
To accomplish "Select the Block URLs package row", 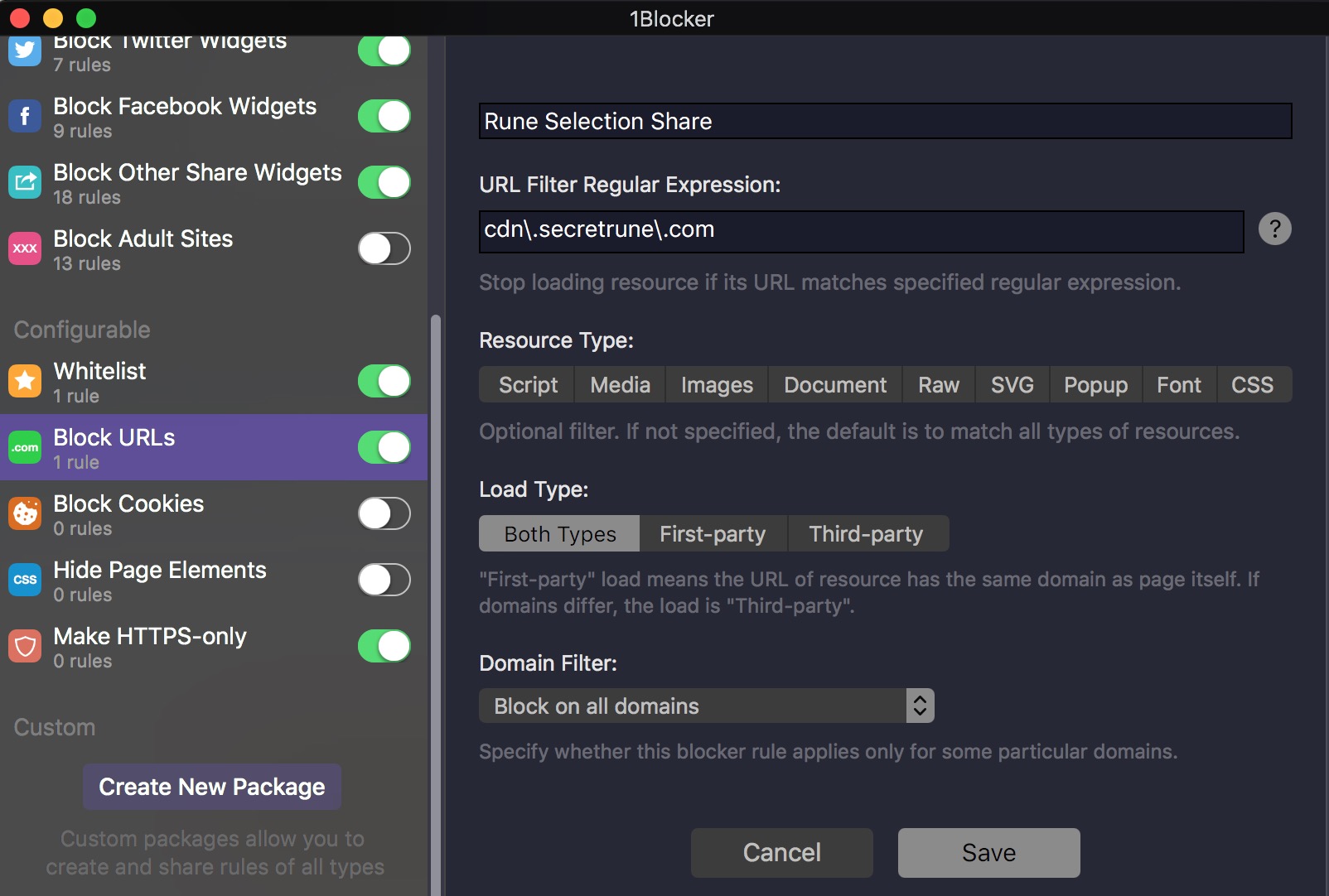I will coord(214,447).
